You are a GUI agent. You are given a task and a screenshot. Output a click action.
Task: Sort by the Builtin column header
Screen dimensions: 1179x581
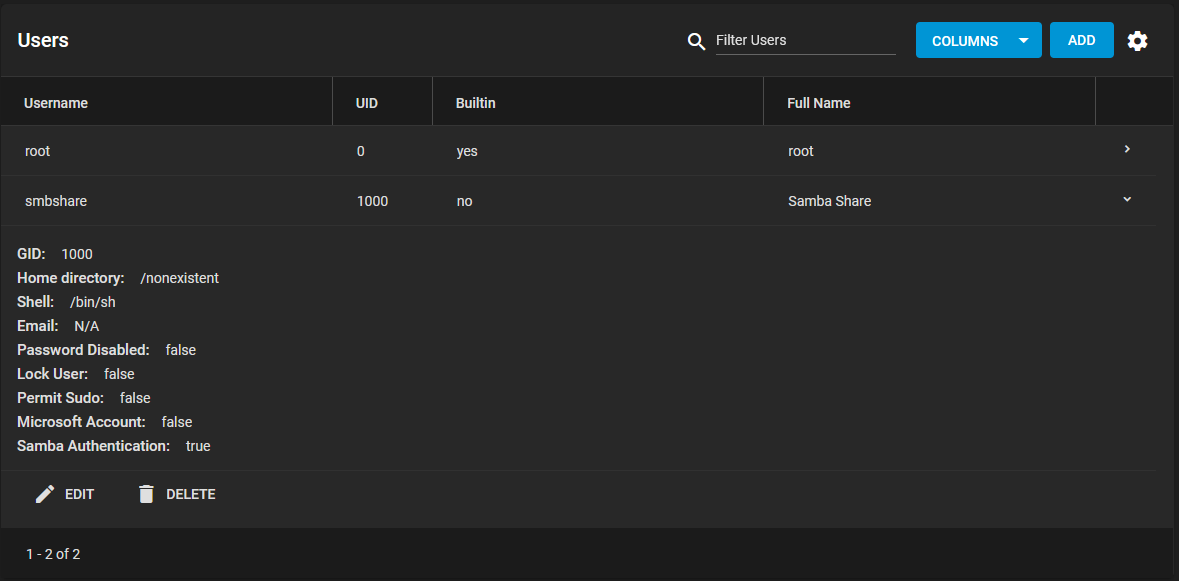(x=475, y=103)
